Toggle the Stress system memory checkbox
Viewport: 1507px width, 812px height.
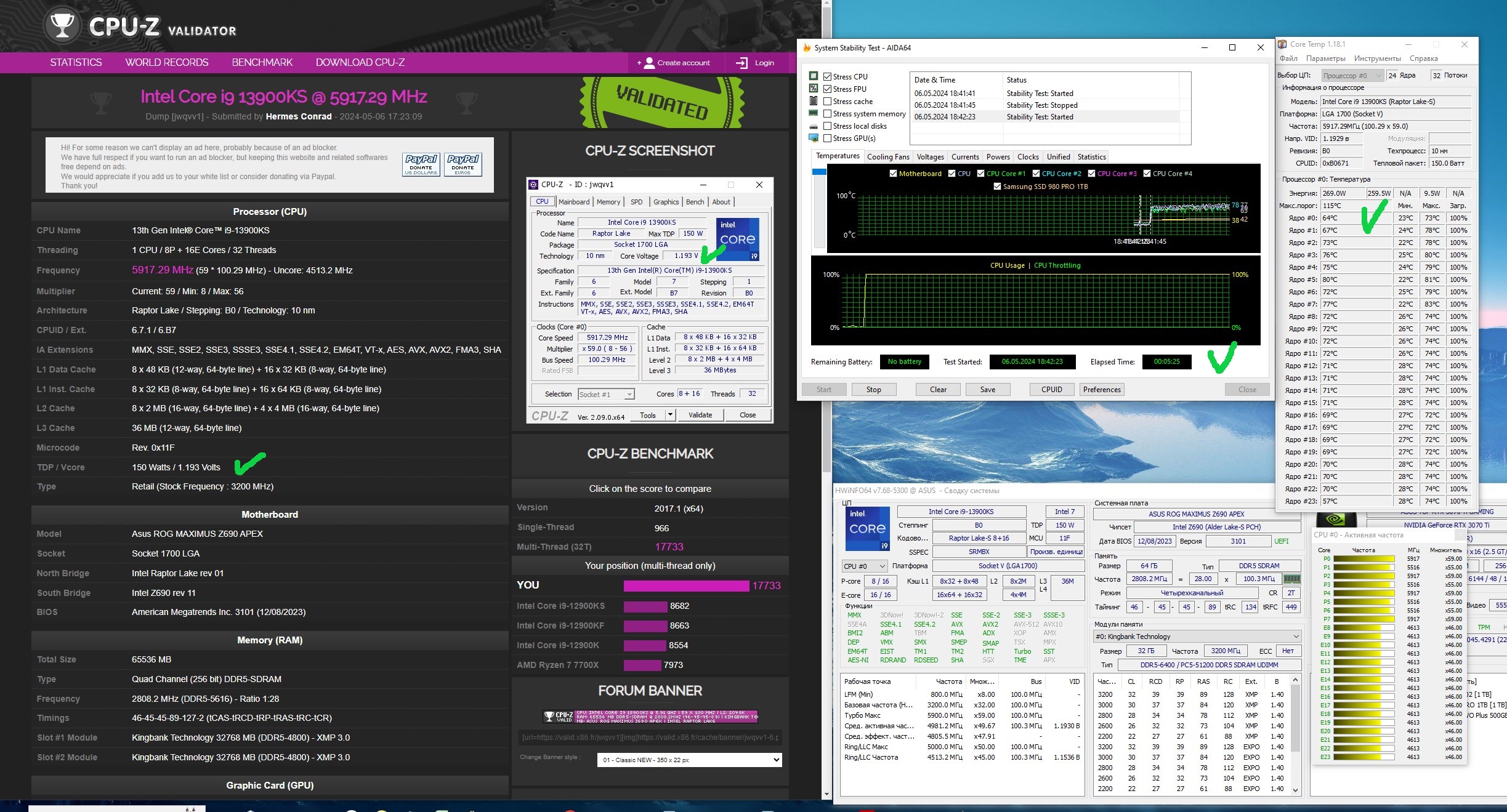pyautogui.click(x=828, y=114)
